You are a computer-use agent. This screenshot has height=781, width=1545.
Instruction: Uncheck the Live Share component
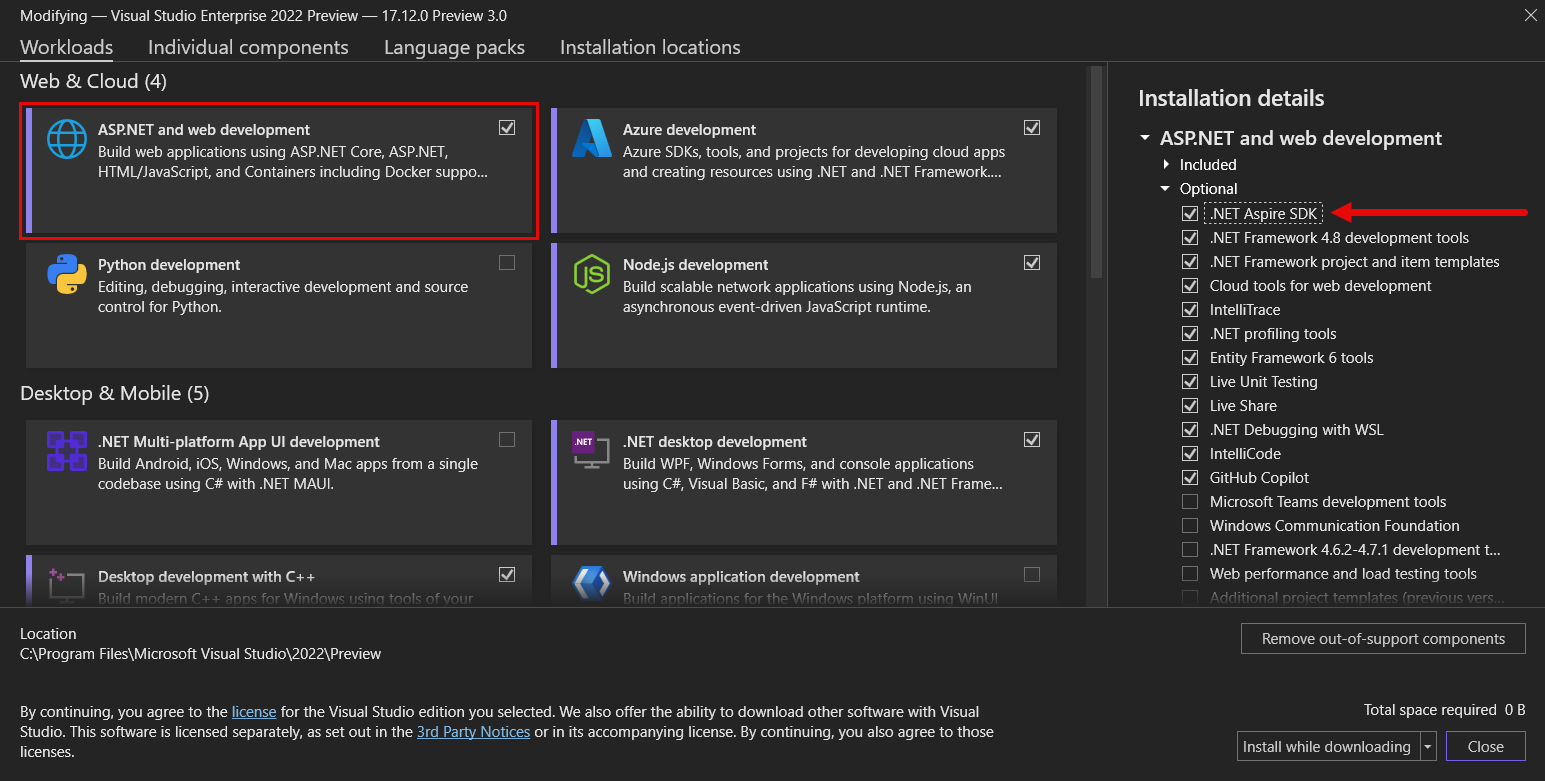point(1190,406)
